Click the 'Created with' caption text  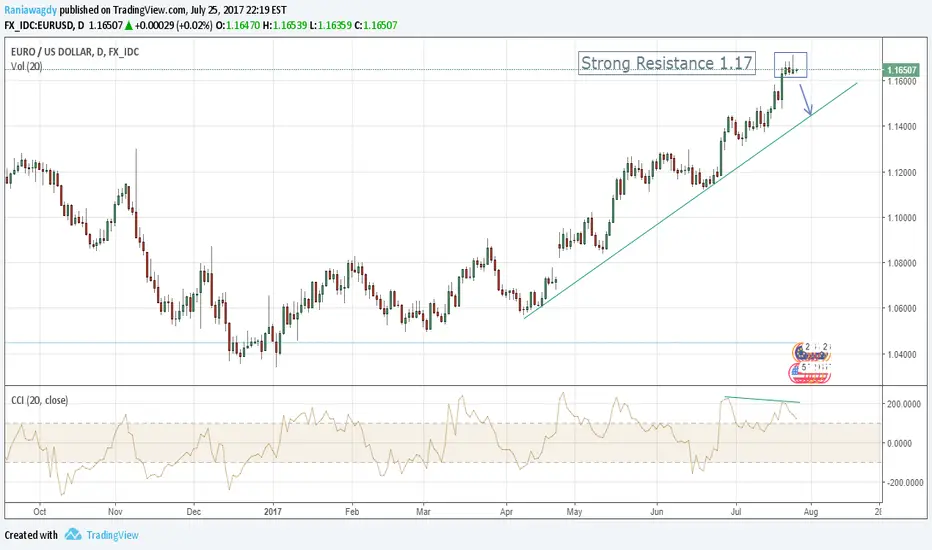click(31, 535)
